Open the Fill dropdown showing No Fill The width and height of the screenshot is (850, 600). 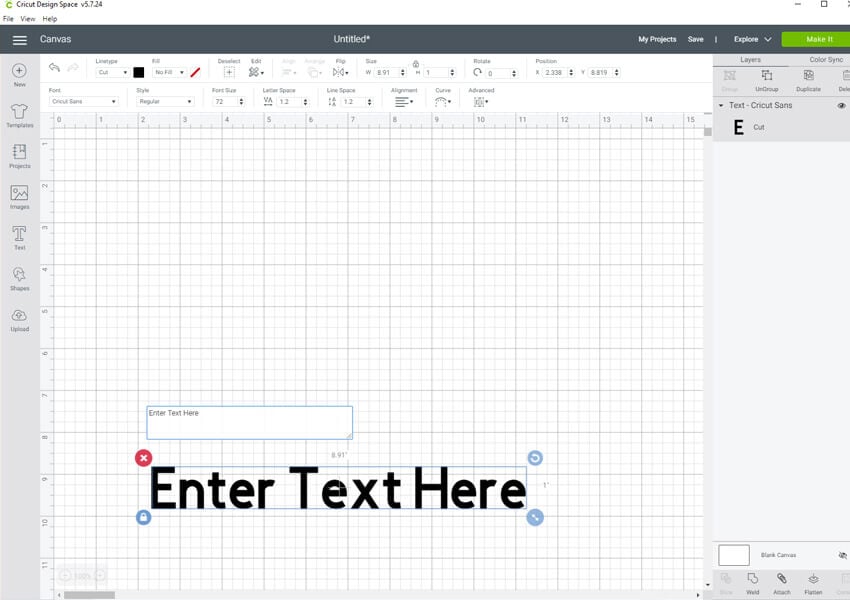[x=169, y=72]
